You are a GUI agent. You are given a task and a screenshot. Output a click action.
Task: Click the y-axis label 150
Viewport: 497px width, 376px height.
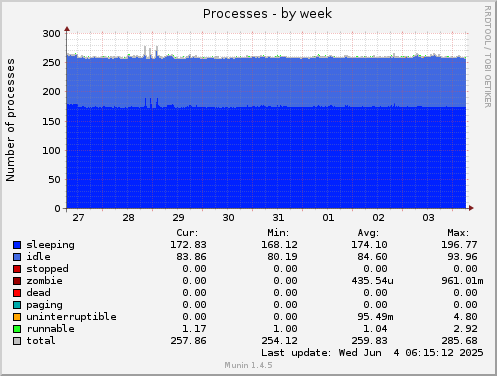tap(51, 121)
